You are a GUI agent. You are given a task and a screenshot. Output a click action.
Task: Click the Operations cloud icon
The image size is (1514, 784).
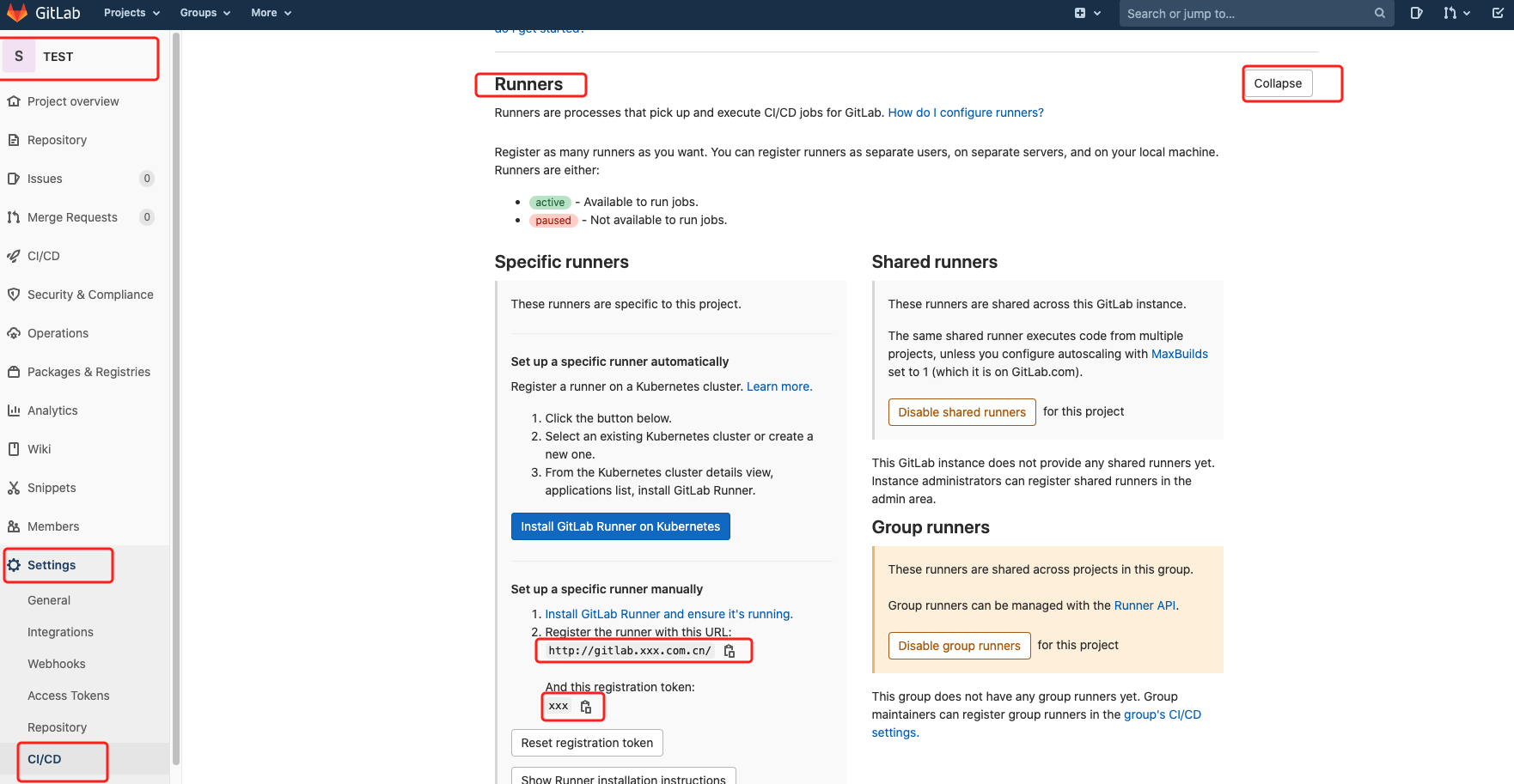[x=14, y=333]
